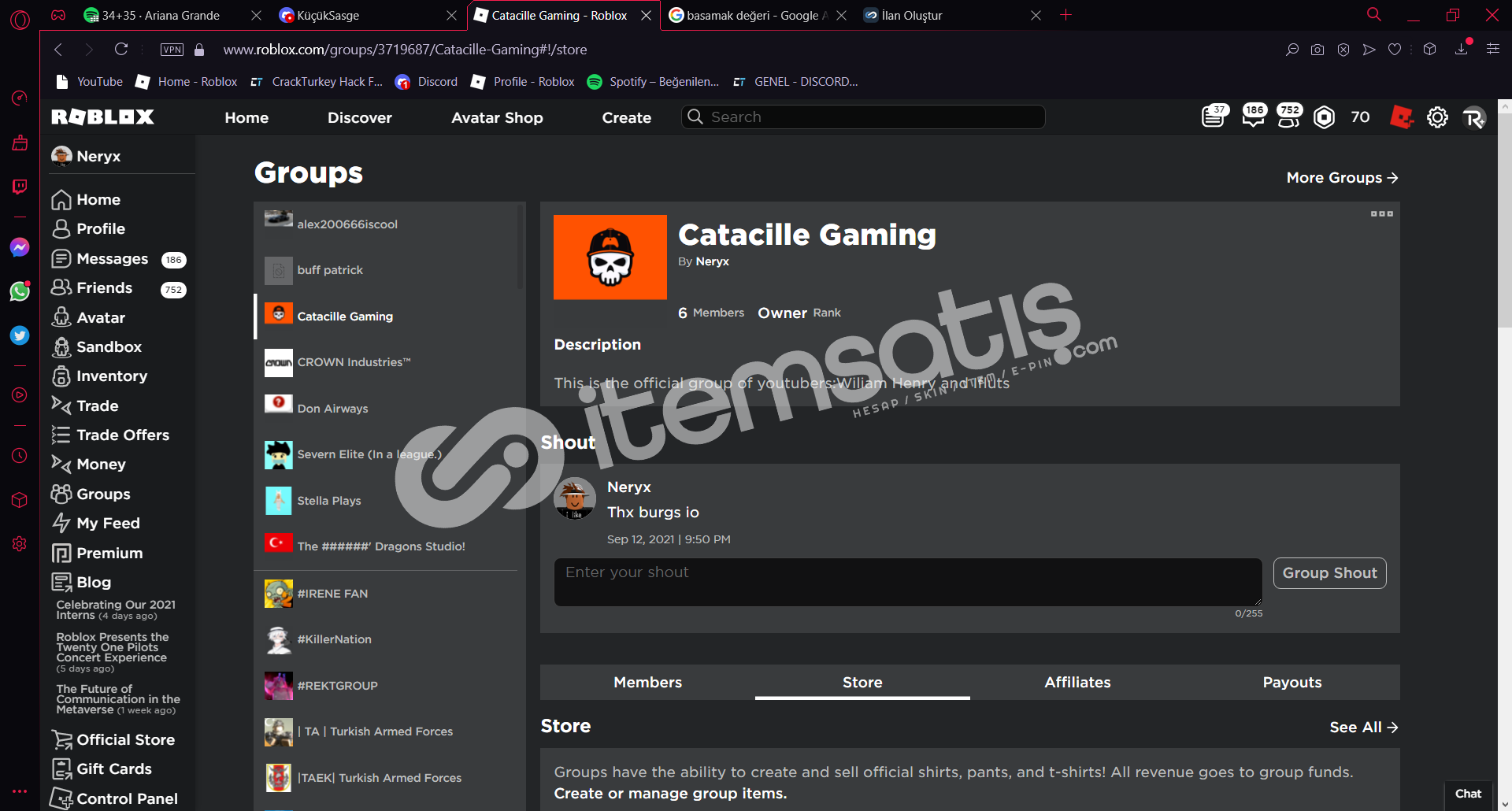
Task: Switch to the Affiliates tab
Action: point(1077,683)
